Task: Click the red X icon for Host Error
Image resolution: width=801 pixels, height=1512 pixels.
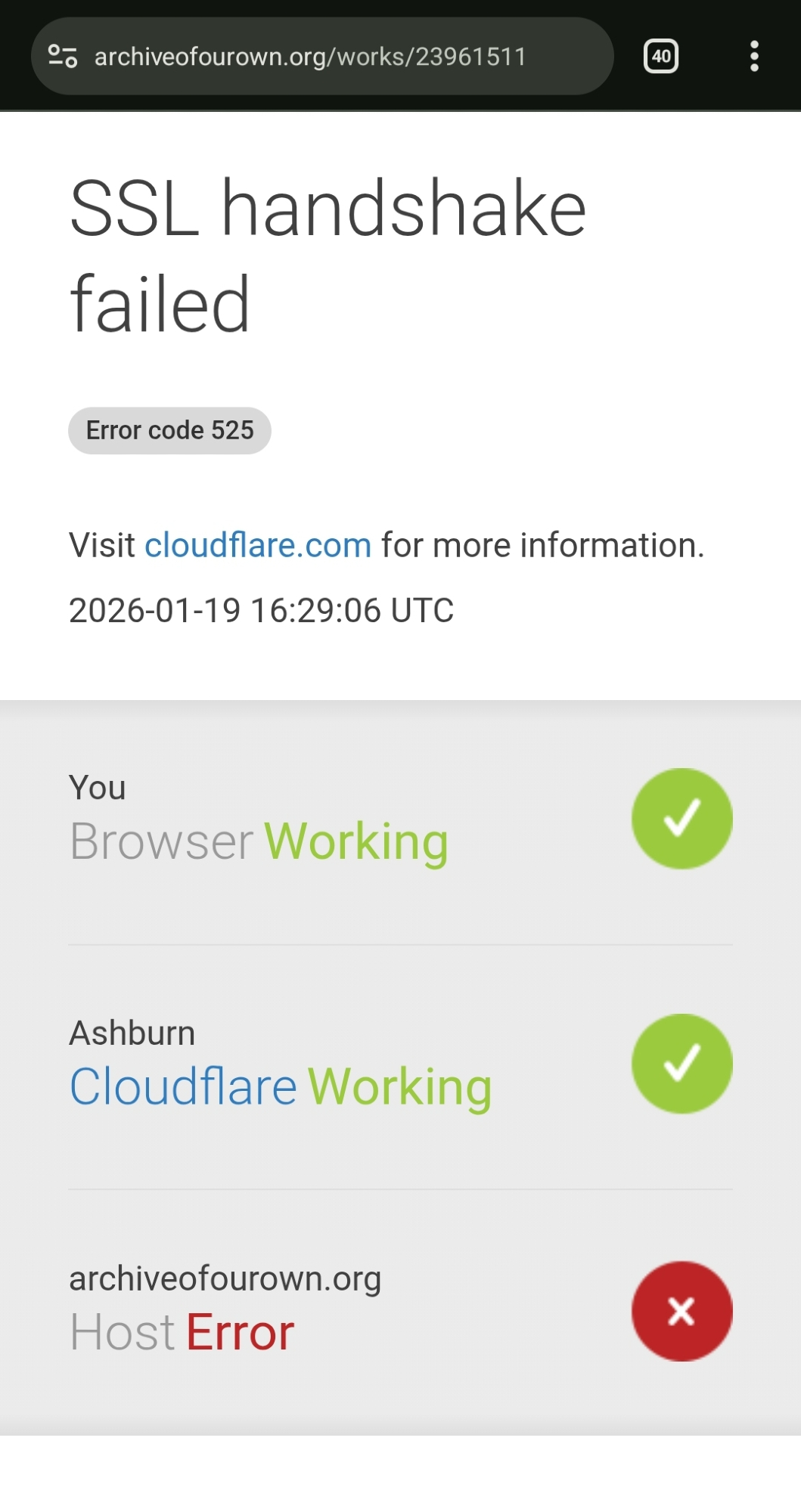Action: click(681, 1311)
